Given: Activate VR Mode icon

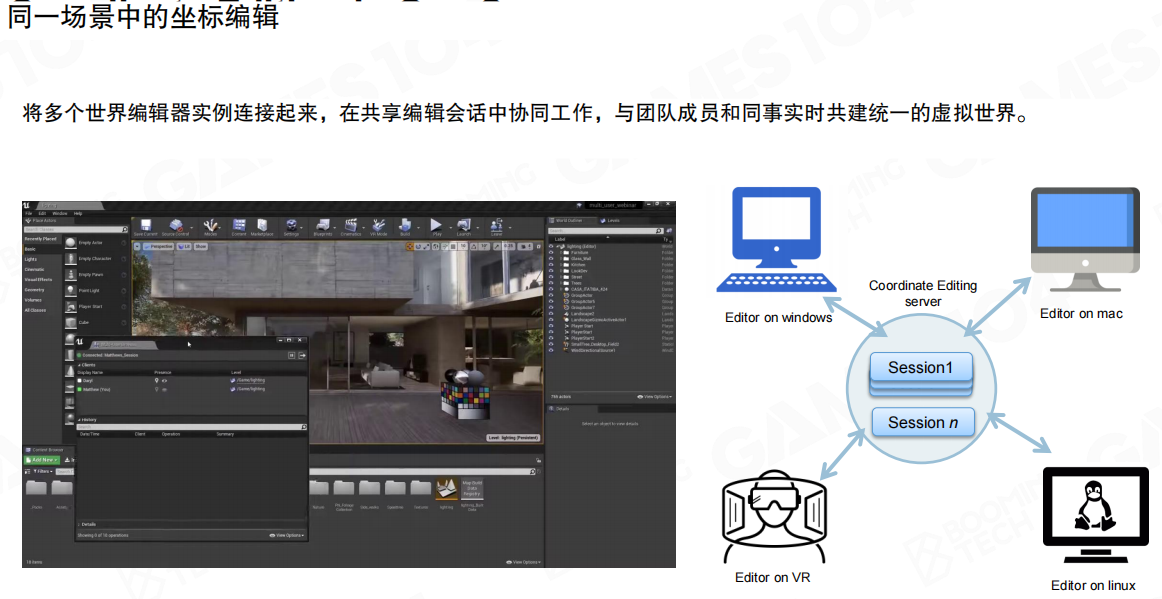Looking at the screenshot, I should 379,227.
